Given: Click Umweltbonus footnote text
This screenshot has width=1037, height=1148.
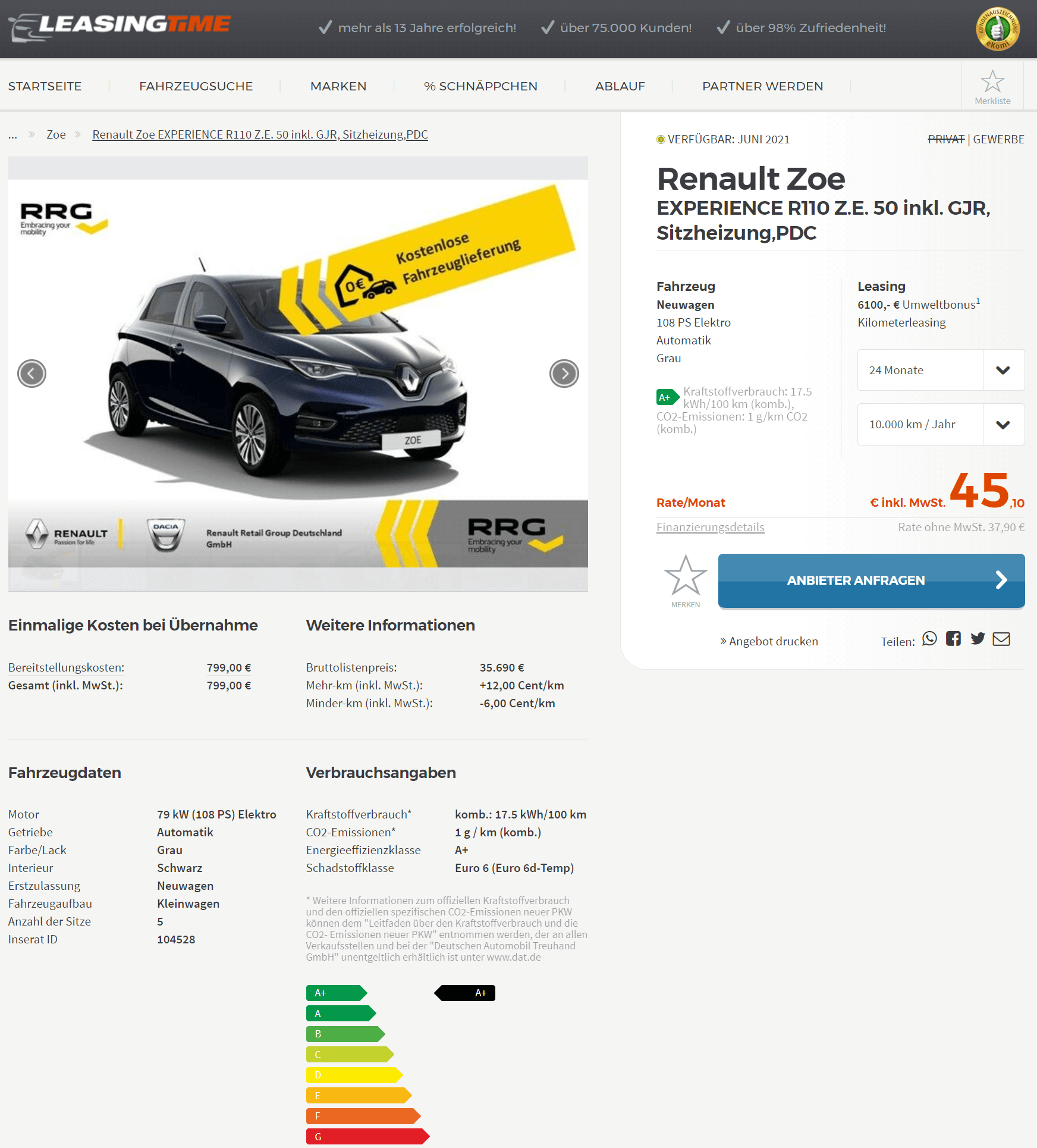Looking at the screenshot, I should pos(919,304).
